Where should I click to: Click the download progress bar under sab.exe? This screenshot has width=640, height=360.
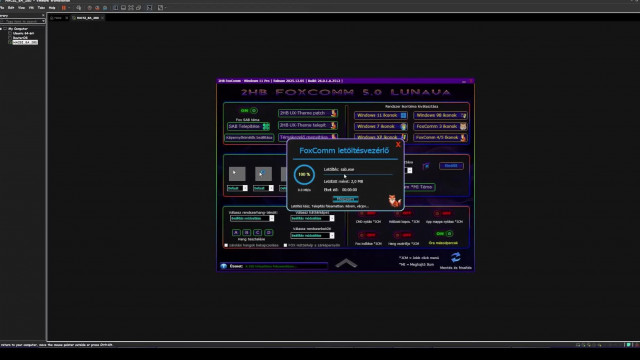[358, 174]
